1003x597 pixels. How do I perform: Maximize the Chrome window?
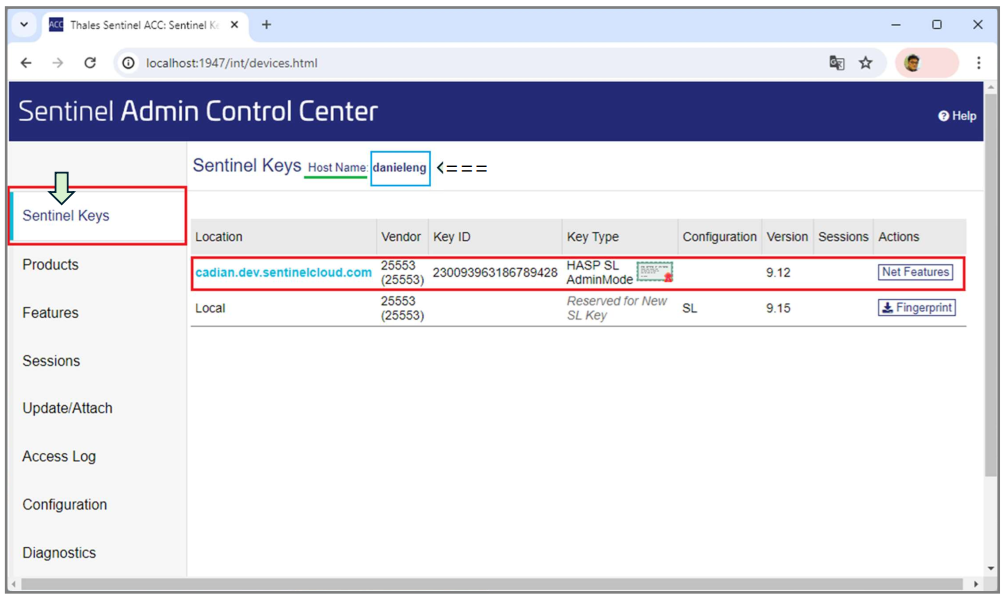(937, 25)
